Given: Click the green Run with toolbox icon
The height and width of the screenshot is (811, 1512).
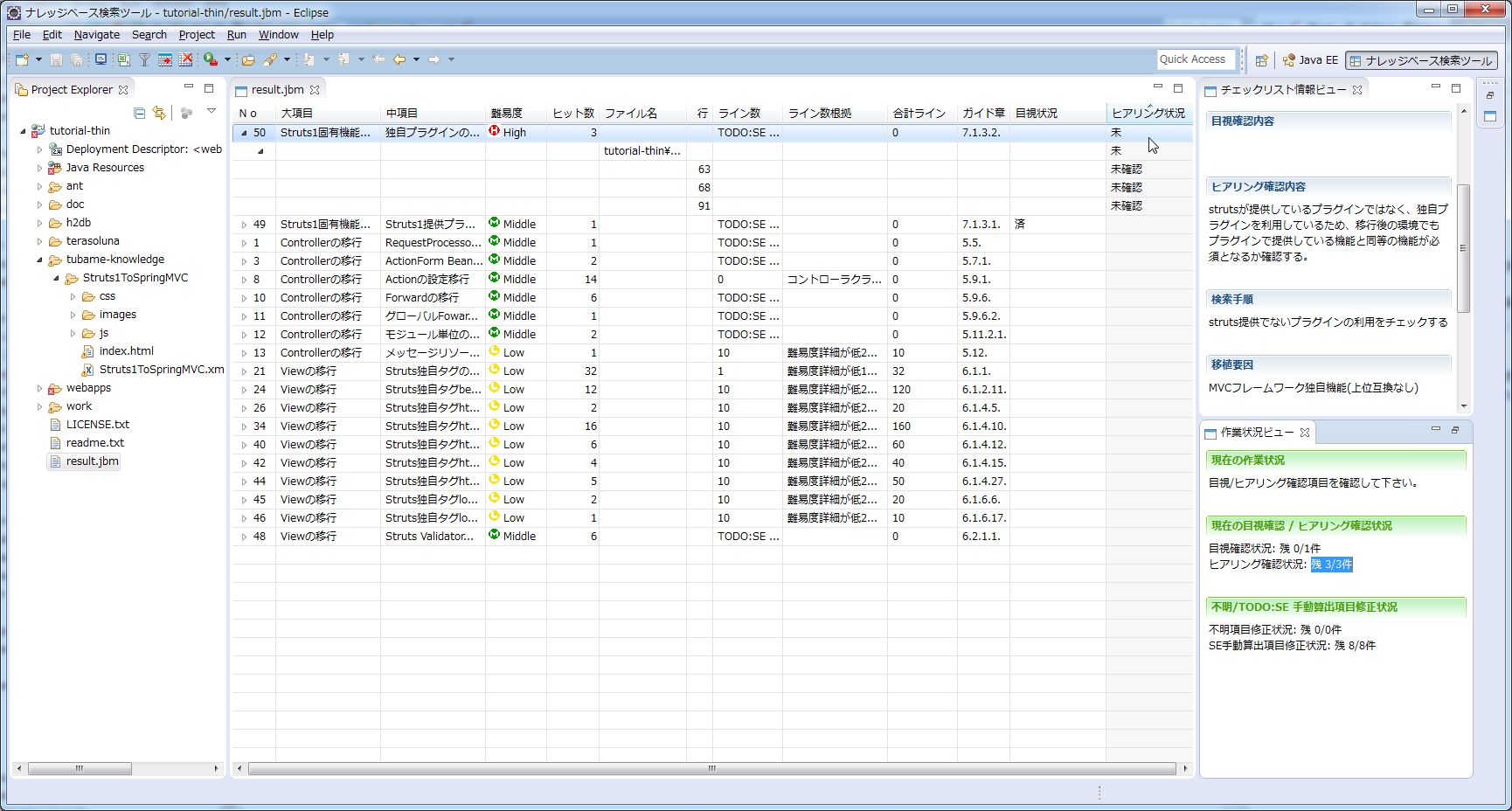Looking at the screenshot, I should tap(211, 59).
